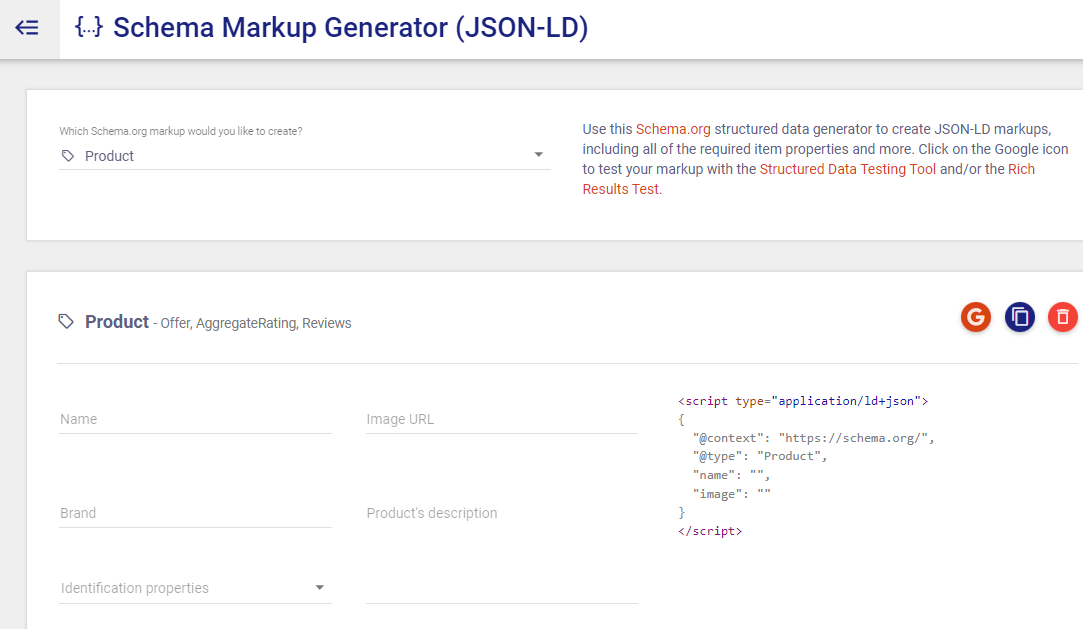Click the tag icon beside Product heading
The image size is (1083, 629).
pos(66,322)
